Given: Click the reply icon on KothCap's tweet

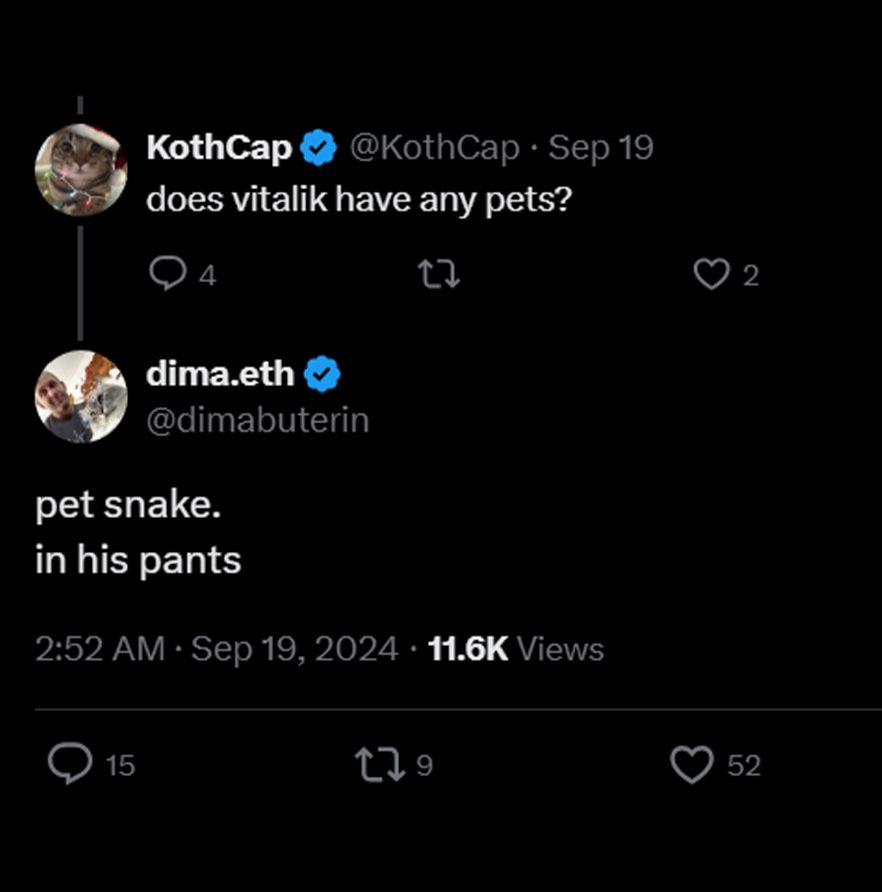Looking at the screenshot, I should point(167,274).
